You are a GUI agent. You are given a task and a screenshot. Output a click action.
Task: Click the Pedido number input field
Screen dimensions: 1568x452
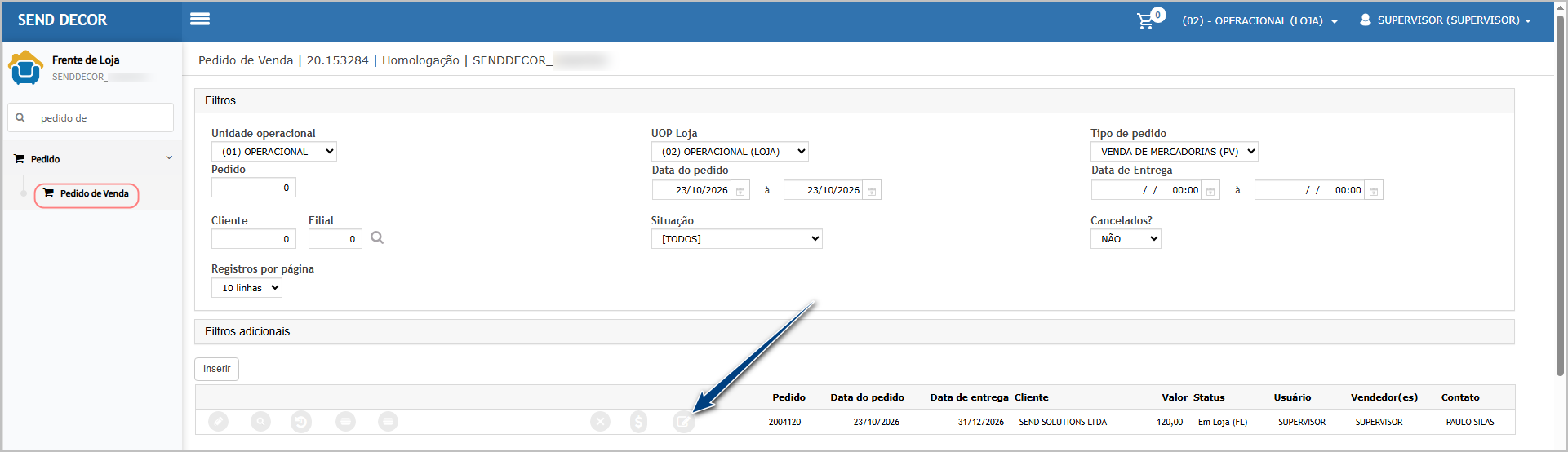coord(254,188)
